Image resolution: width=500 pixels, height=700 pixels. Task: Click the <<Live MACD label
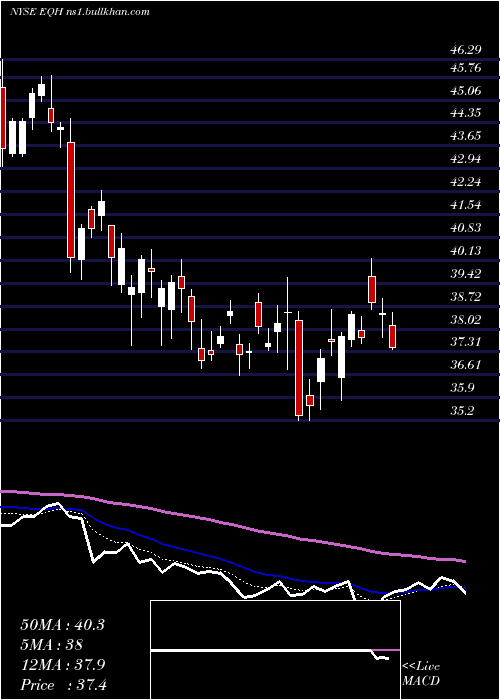tap(421, 673)
